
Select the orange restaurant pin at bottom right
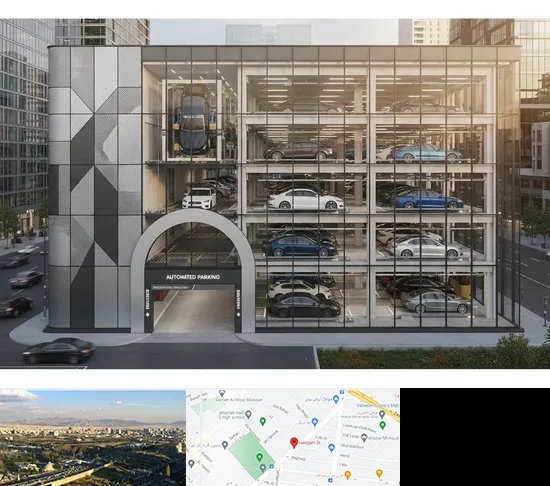click(379, 473)
